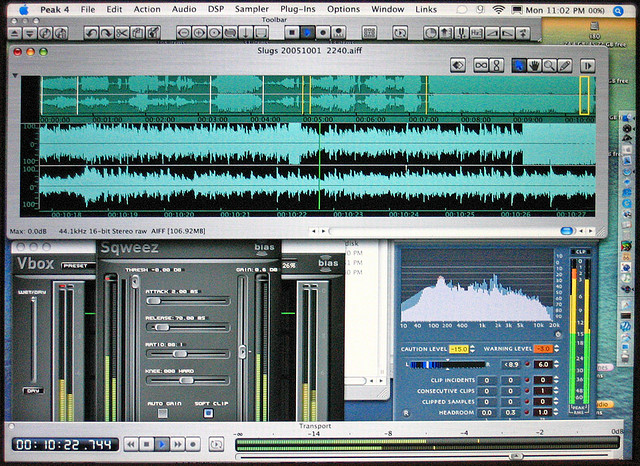Image resolution: width=640 pixels, height=466 pixels.
Task: Select the Pencil tool in Slugs window
Action: point(565,65)
